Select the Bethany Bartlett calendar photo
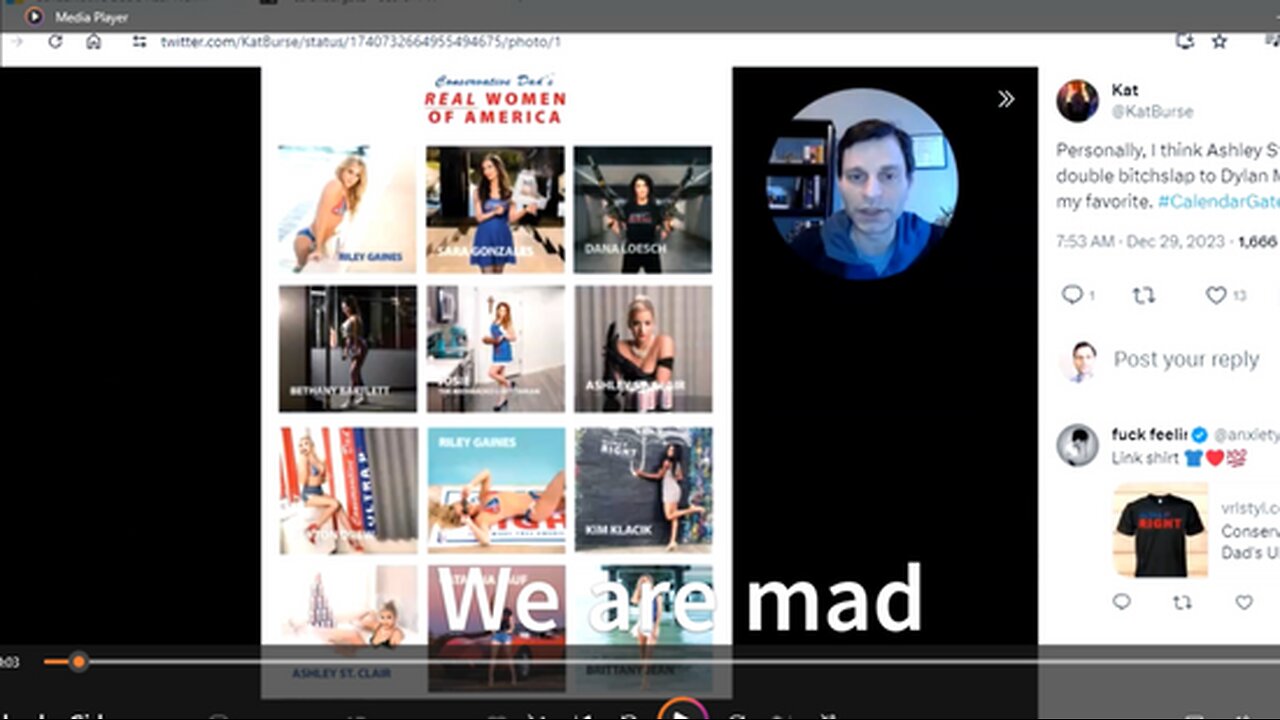Screen dimensions: 1280x720 348,349
